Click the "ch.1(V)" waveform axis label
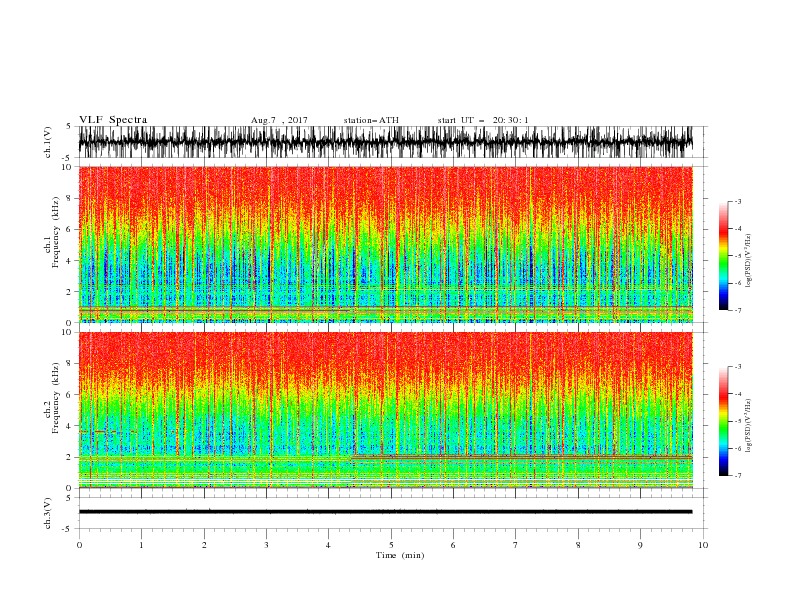 tap(48, 142)
